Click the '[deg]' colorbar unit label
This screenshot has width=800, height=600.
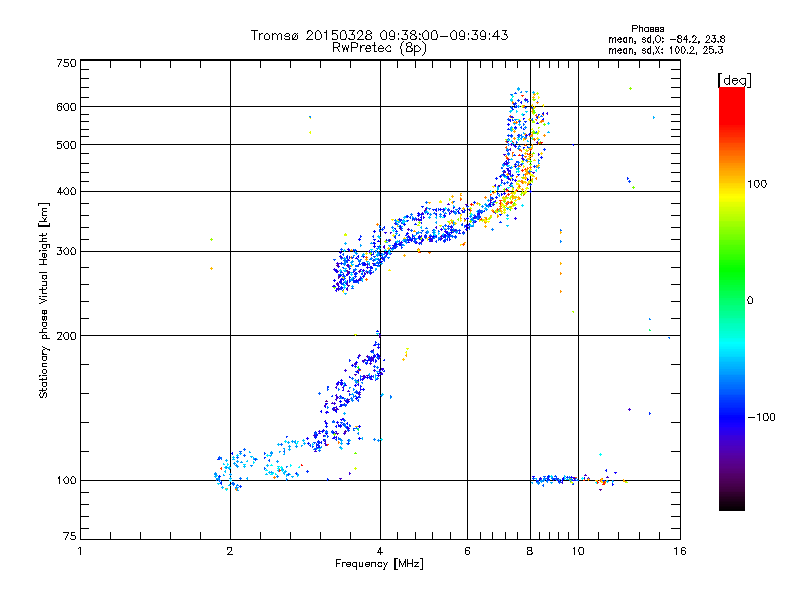[734, 80]
